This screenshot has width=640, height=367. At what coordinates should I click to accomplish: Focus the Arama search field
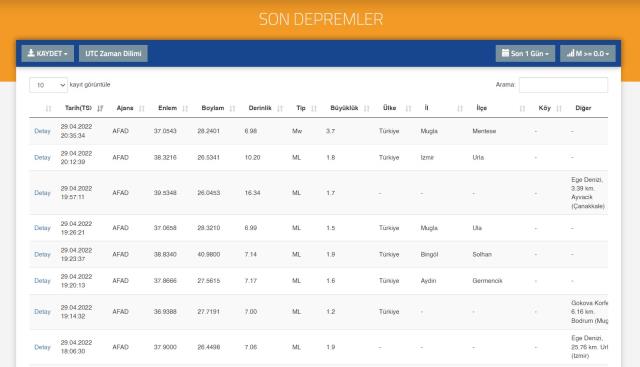point(563,85)
